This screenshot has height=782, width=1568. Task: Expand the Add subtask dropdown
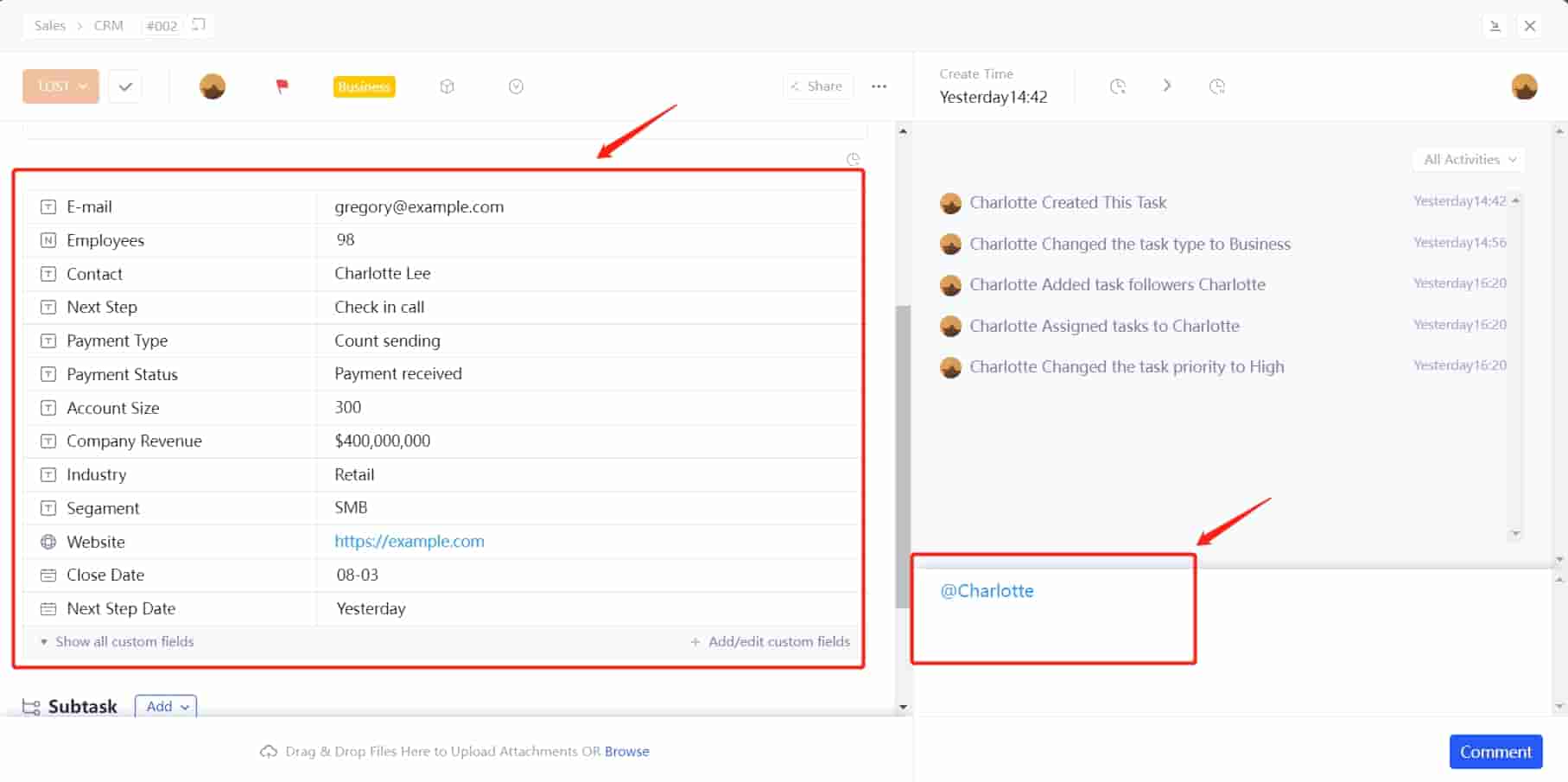[165, 706]
